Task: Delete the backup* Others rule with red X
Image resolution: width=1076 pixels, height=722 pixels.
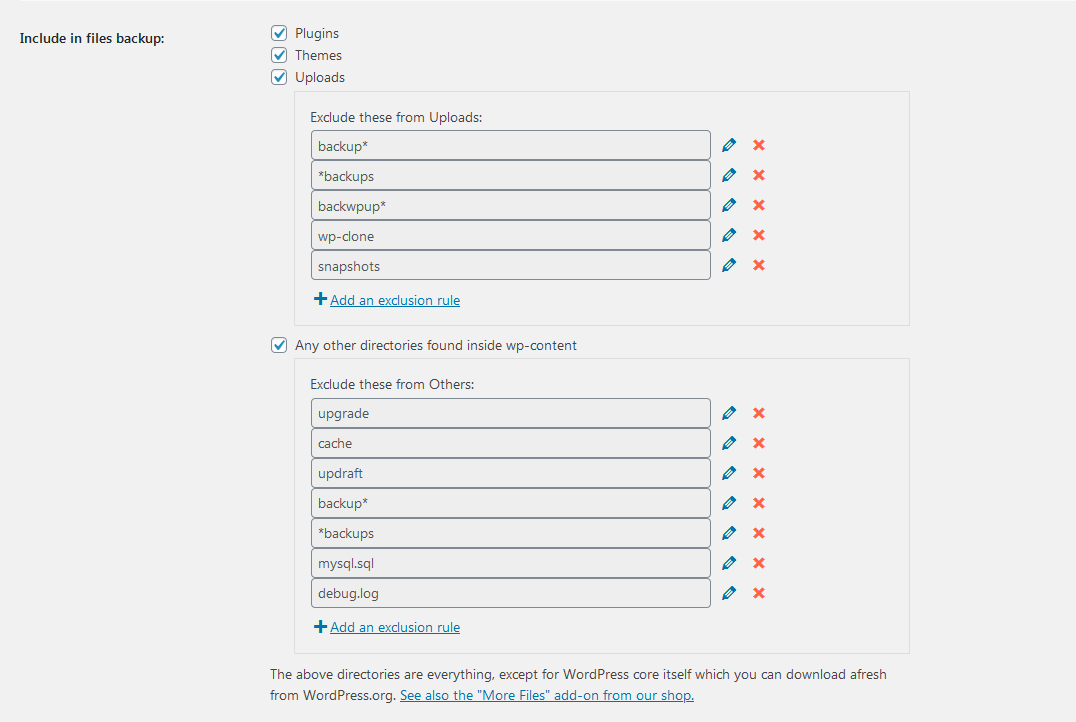Action: pos(758,502)
